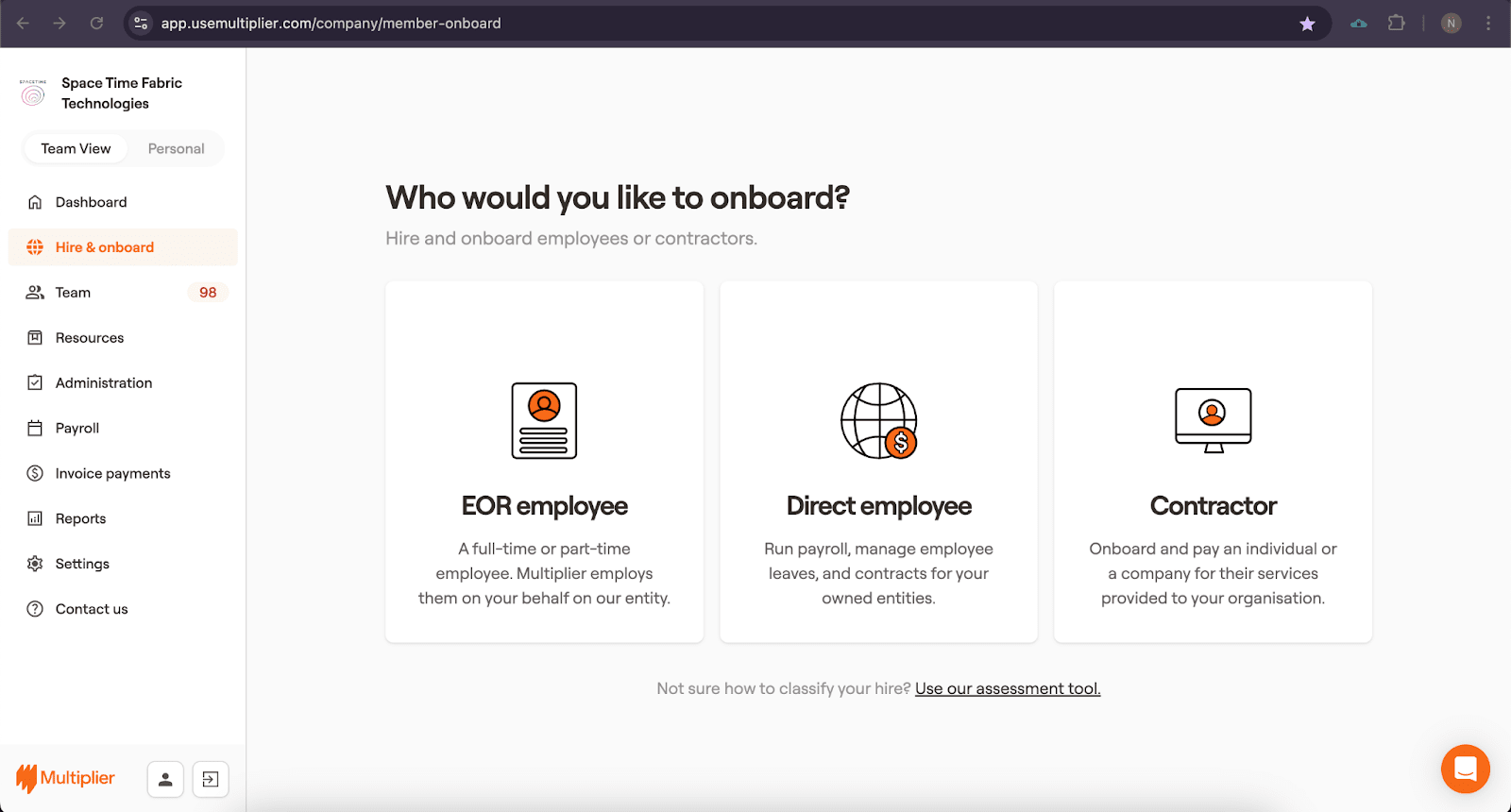This screenshot has width=1511, height=812.
Task: View Reports from sidebar
Action: click(x=123, y=519)
